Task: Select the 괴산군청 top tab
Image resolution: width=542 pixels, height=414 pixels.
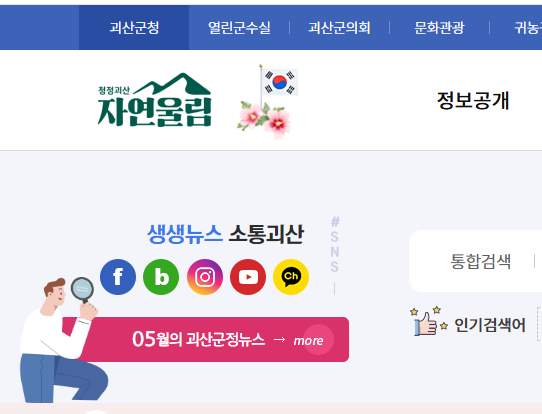Action: point(134,28)
